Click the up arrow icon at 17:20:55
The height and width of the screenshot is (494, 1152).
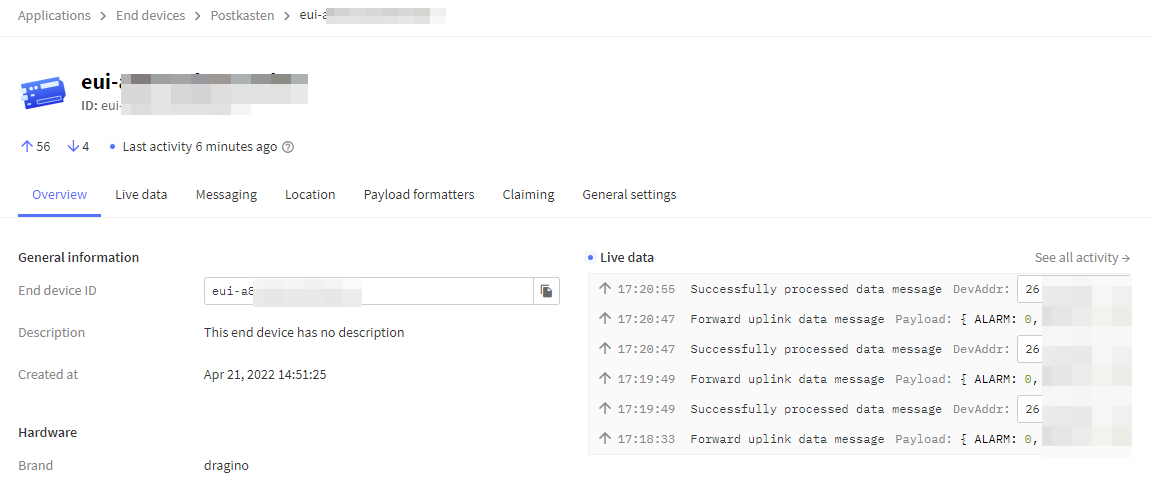(605, 289)
